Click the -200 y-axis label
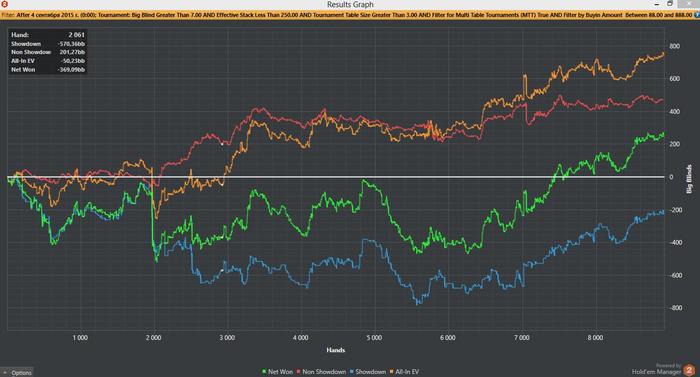Image resolution: width=700 pixels, height=377 pixels. coord(674,210)
